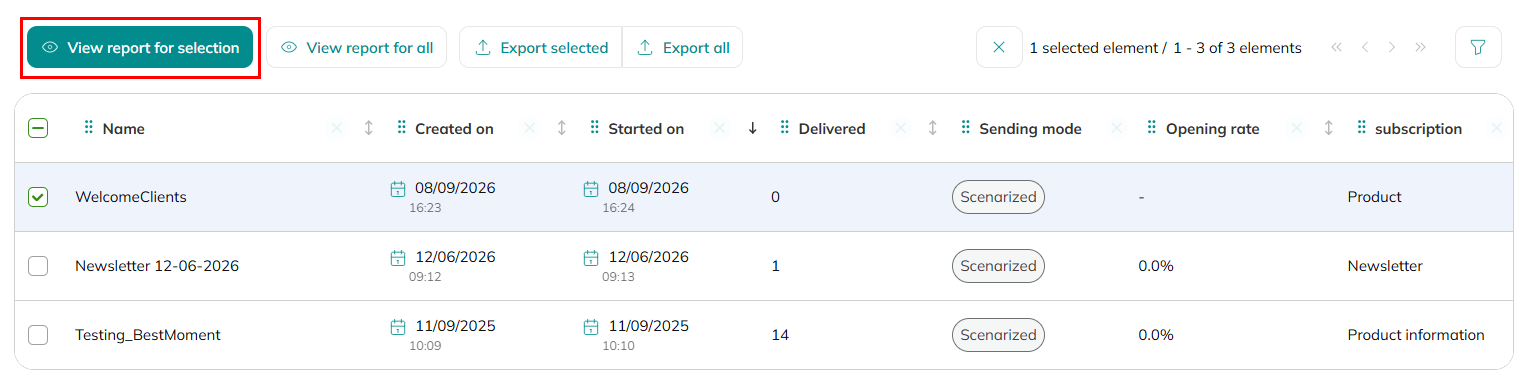Click the Created on column header label
This screenshot has width=1538, height=392.
pyautogui.click(x=454, y=129)
